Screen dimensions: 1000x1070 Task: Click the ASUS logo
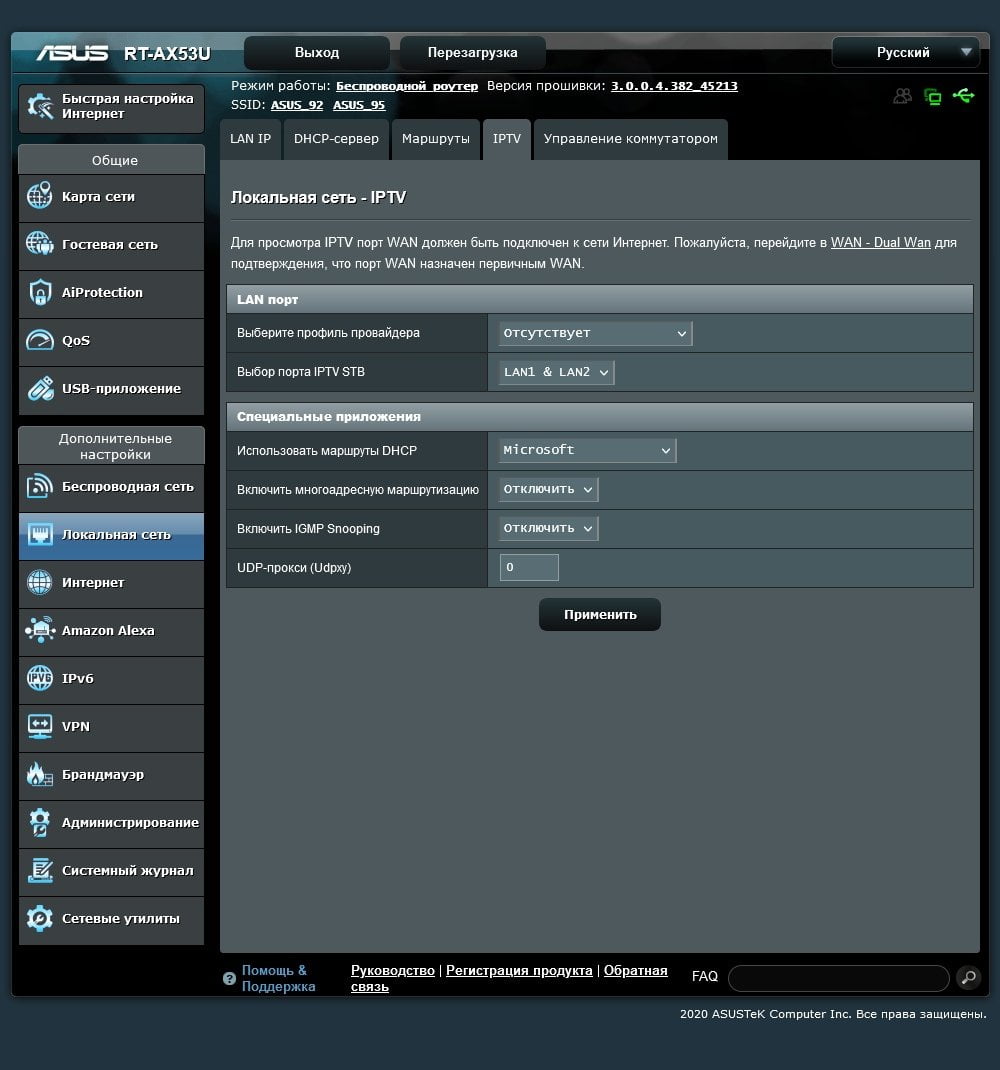72,53
